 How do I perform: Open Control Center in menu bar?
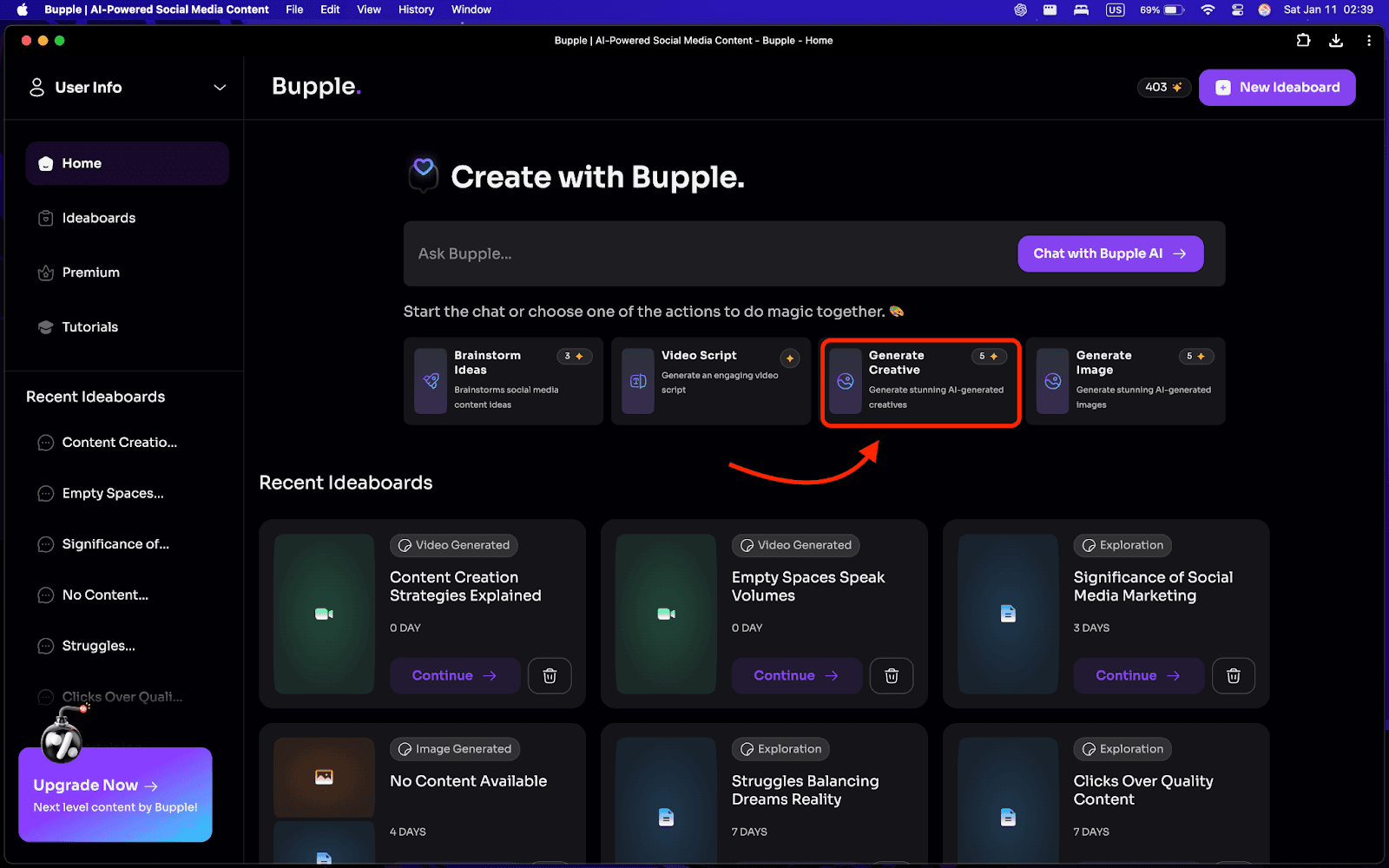[1237, 10]
